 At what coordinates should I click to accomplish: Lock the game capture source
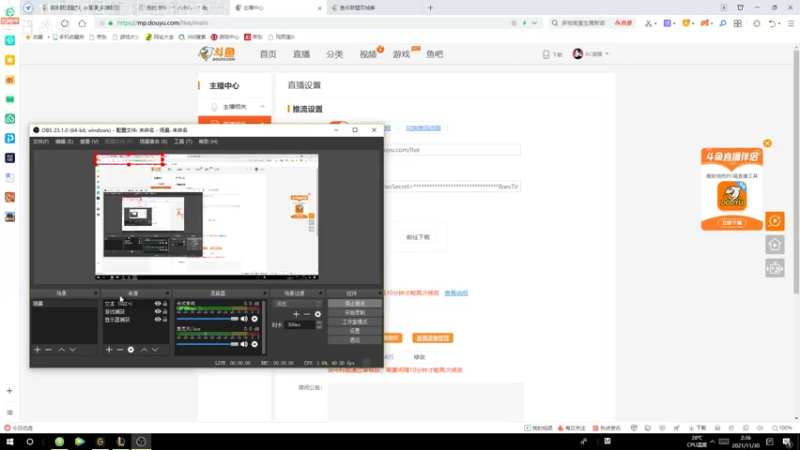tap(165, 311)
